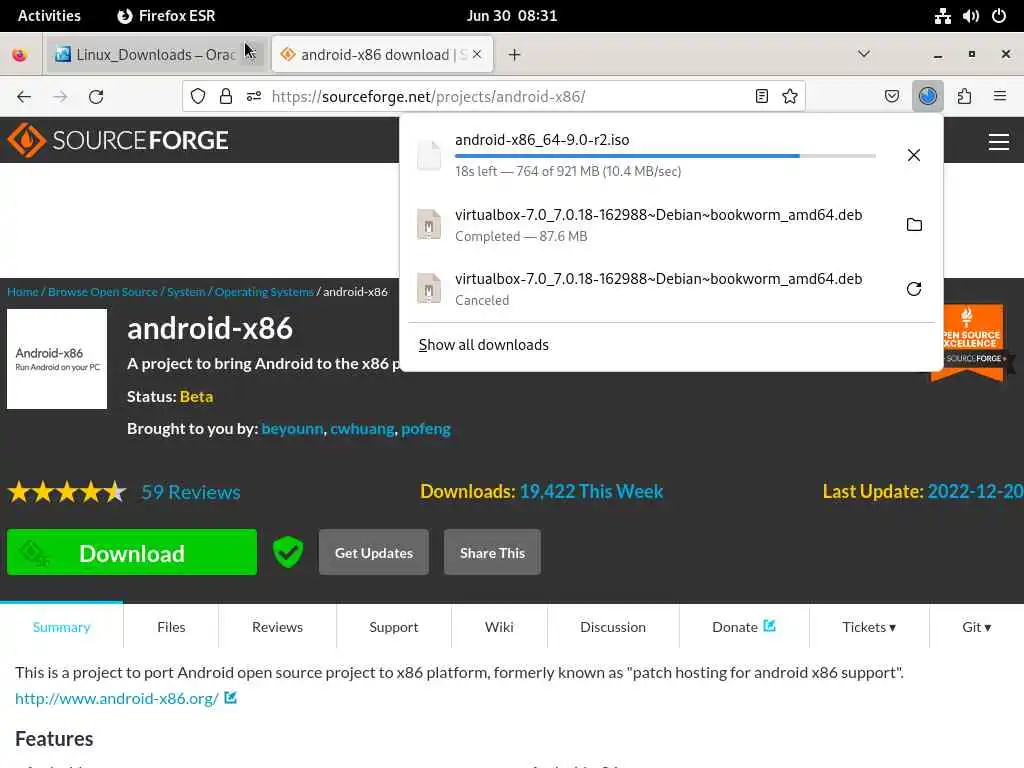1024x768 pixels.
Task: Open contributor cwhuang profile link
Action: point(362,429)
